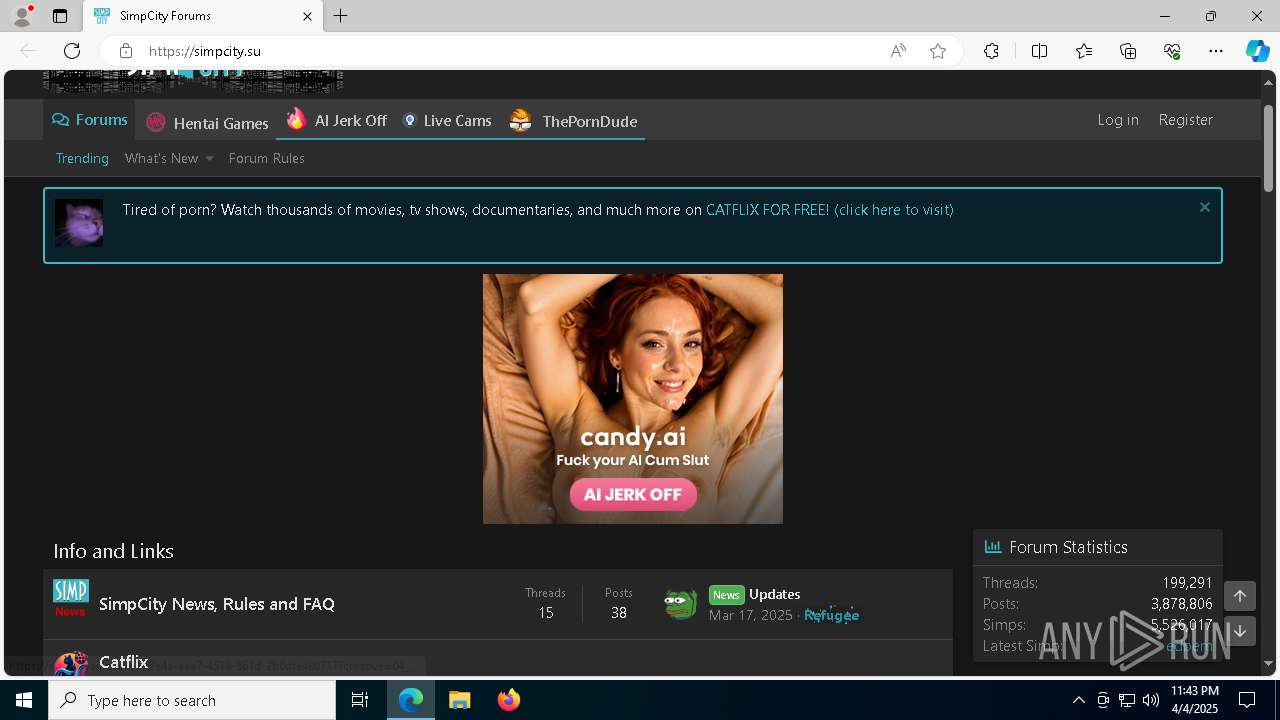Image resolution: width=1280 pixels, height=720 pixels.
Task: Open the What's New link
Action: click(161, 158)
